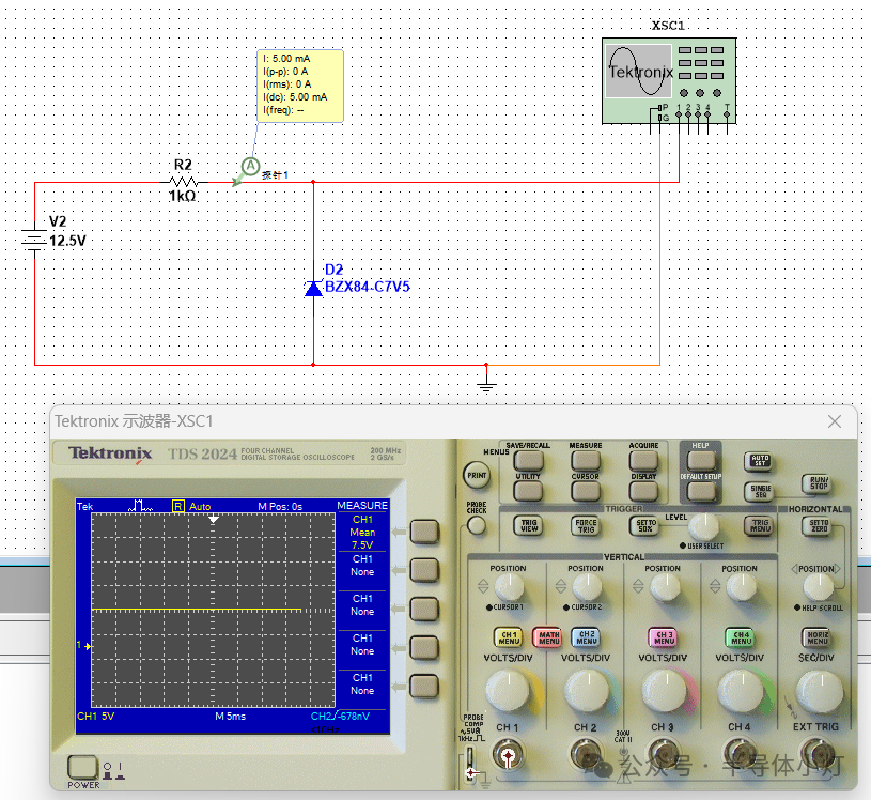872x800 pixels.
Task: Click the CH2 vertical POSITION knob
Action: 587,587
